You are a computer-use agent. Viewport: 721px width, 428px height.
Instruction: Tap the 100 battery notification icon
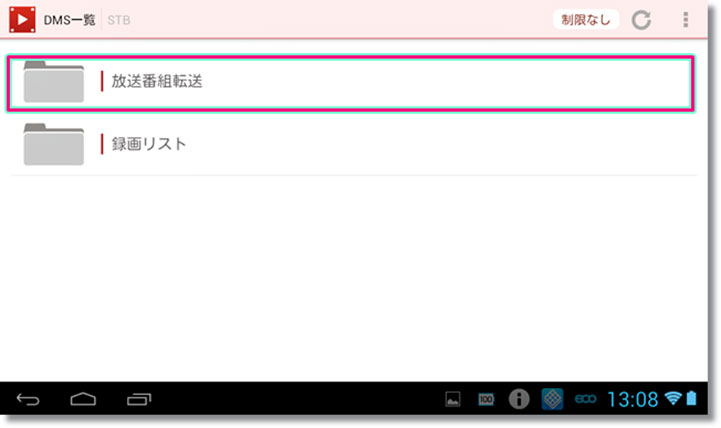(486, 399)
